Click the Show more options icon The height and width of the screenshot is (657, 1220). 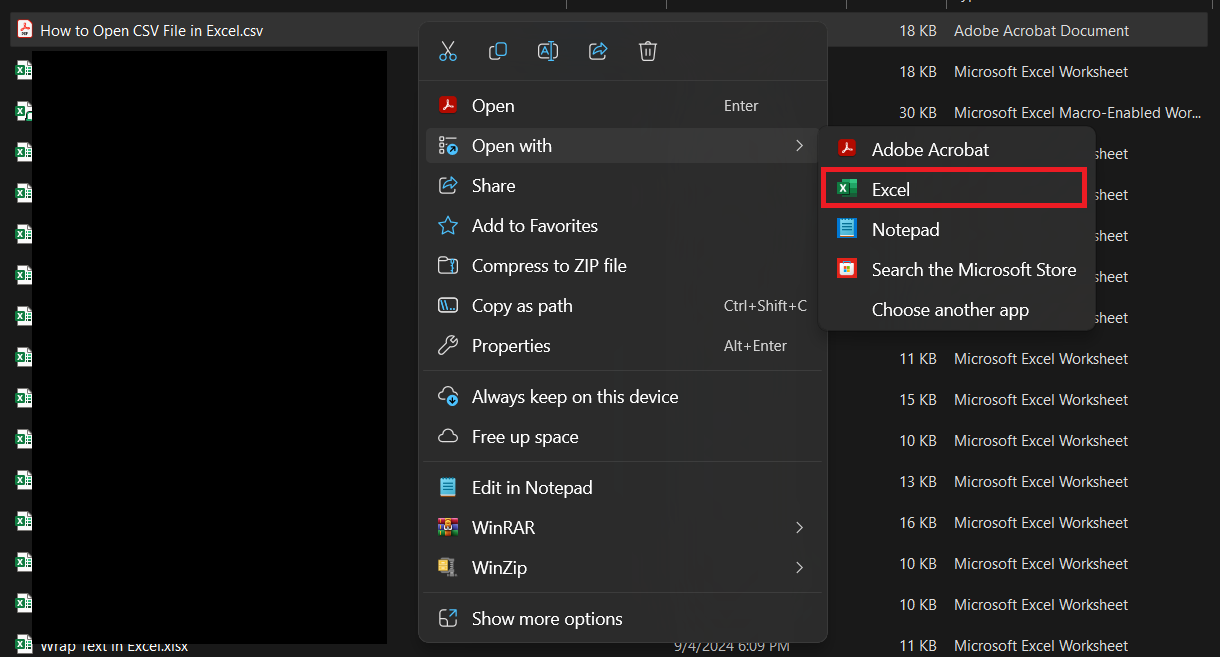click(x=448, y=619)
